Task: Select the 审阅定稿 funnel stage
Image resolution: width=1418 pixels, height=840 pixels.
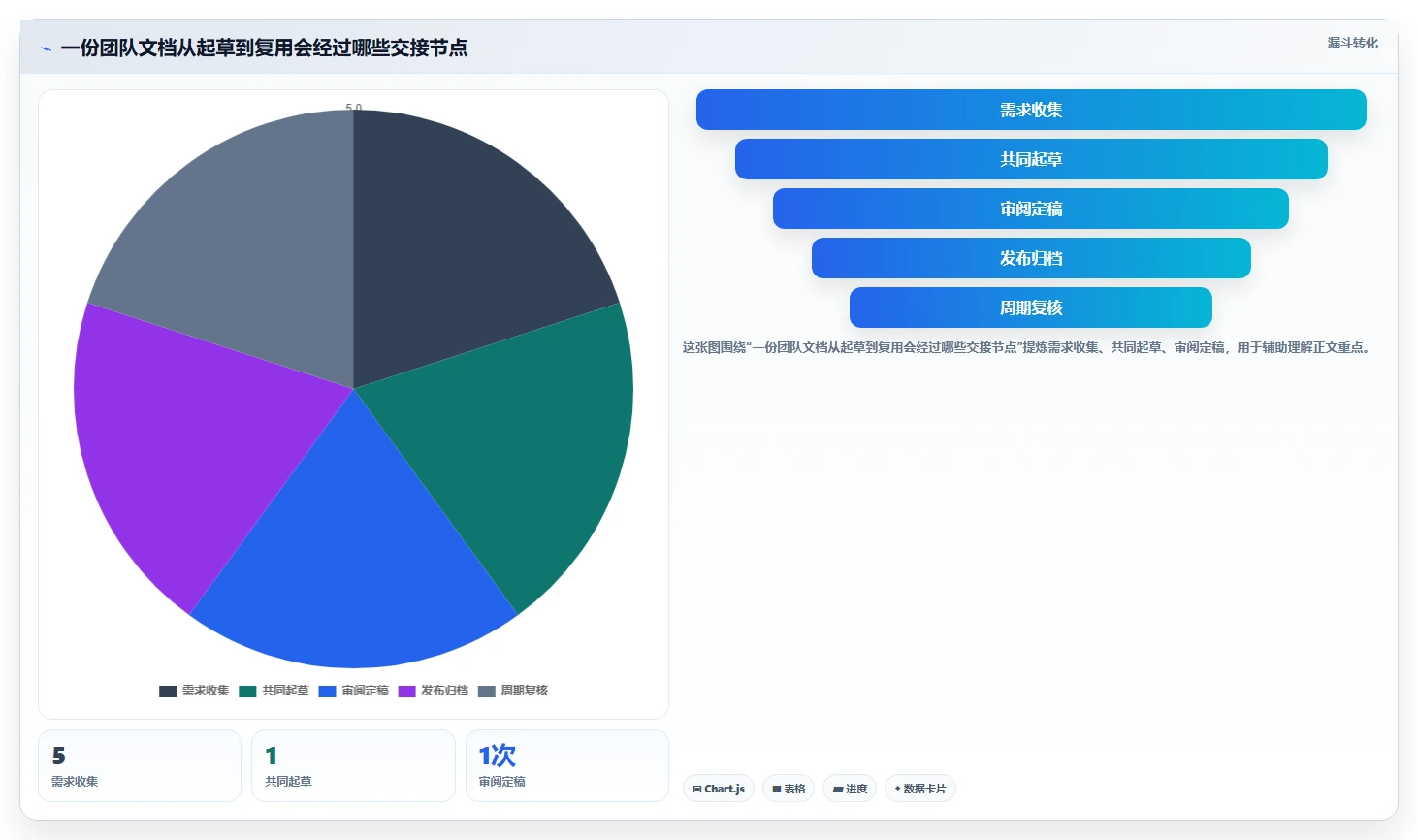Action: [x=1031, y=209]
